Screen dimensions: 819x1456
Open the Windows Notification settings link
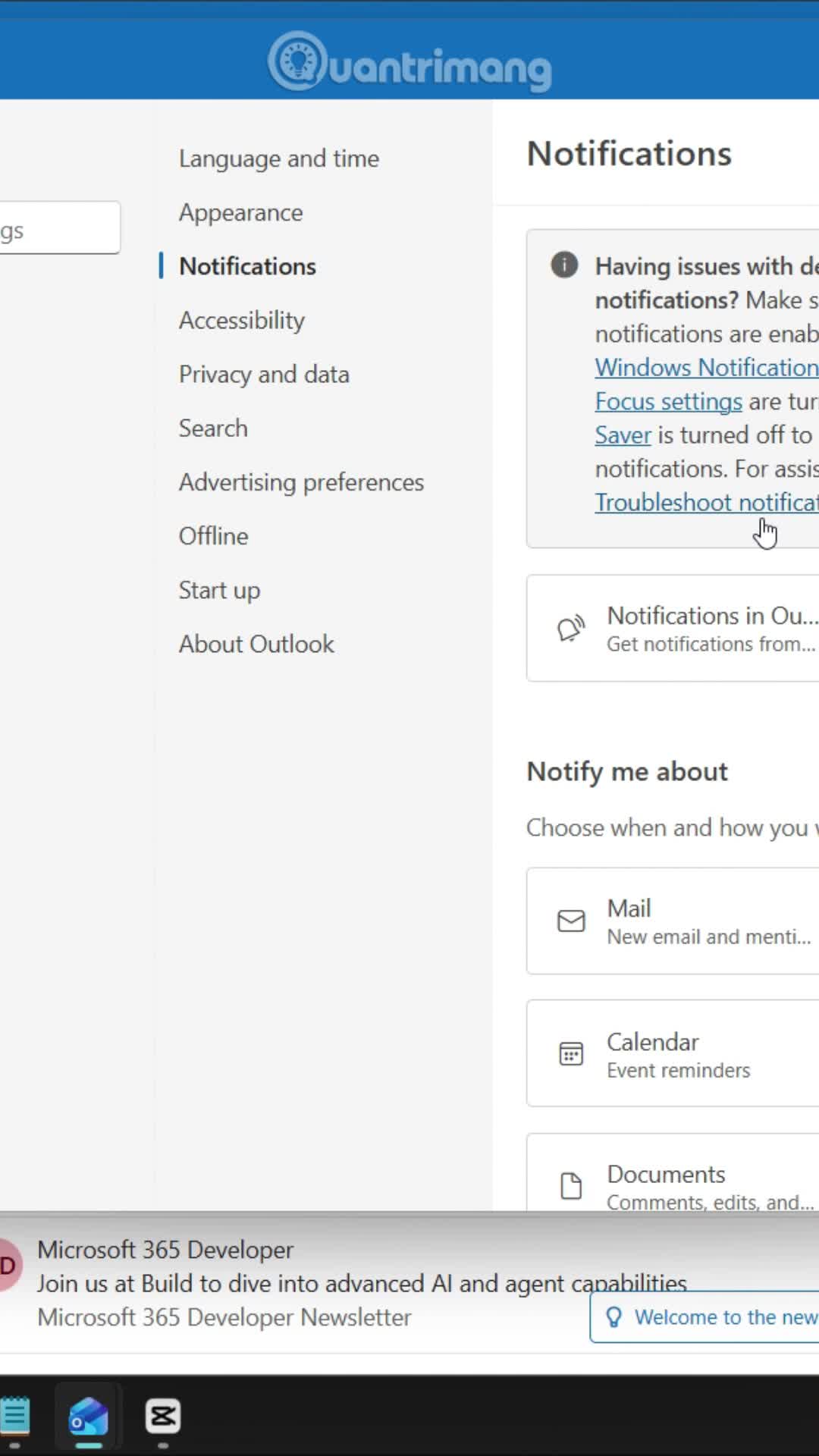tap(707, 368)
